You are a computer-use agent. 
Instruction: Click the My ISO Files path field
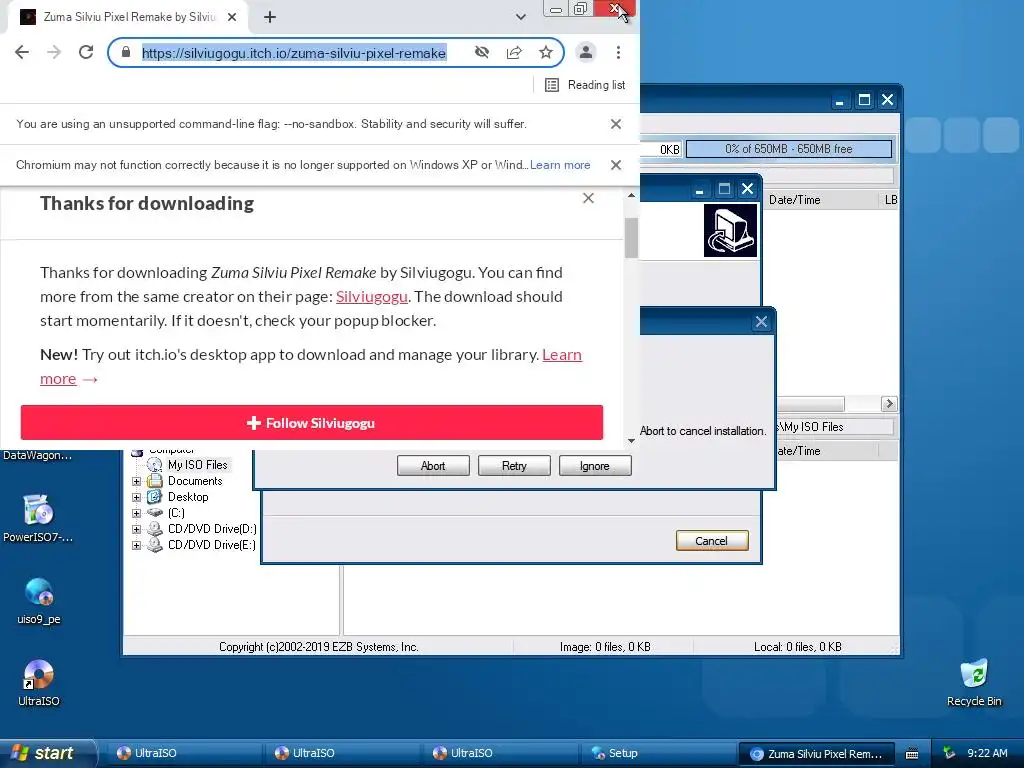click(835, 427)
